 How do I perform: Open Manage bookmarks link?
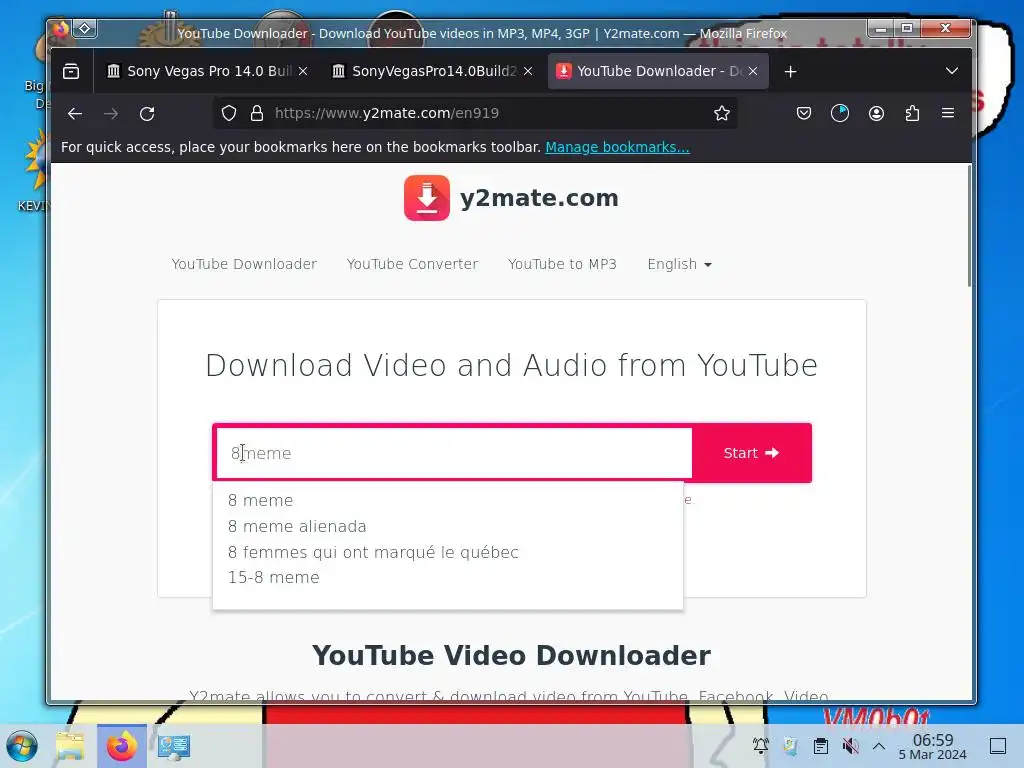pos(617,147)
